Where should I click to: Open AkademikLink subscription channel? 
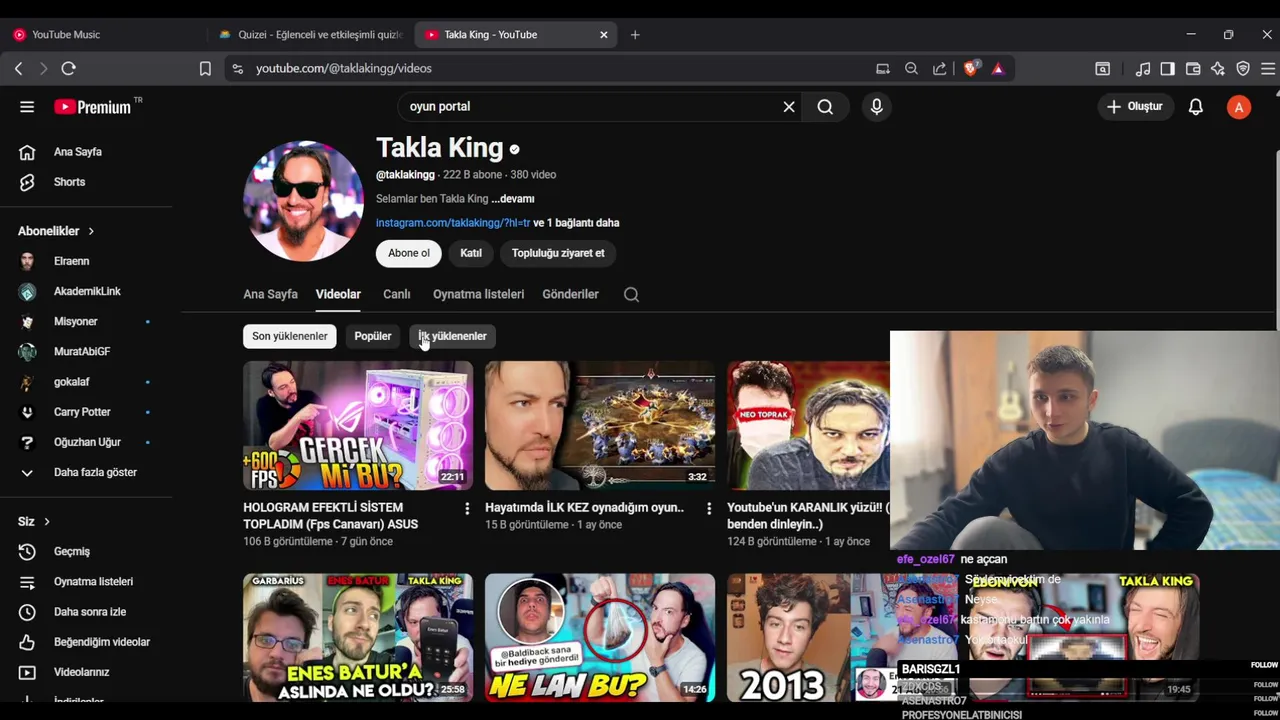click(x=86, y=291)
